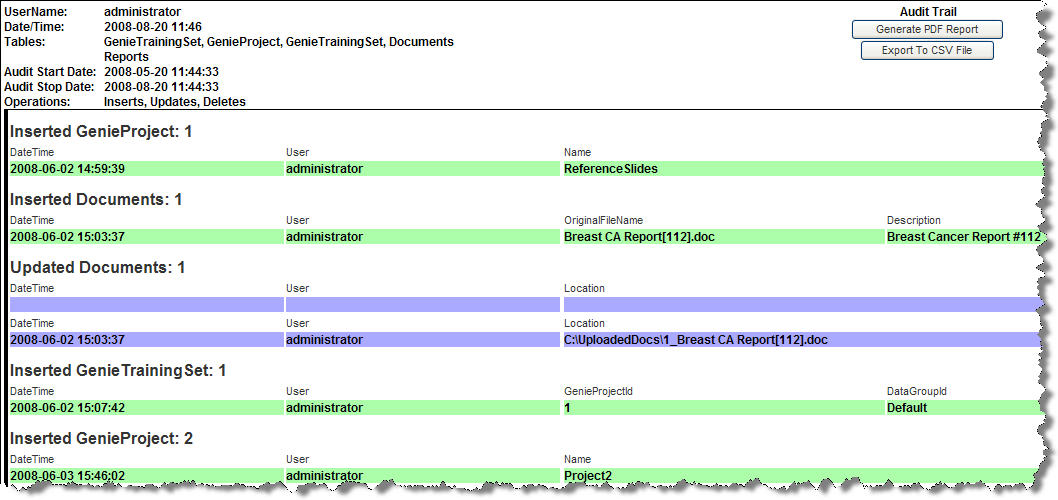Image resolution: width=1058 pixels, height=500 pixels.
Task: Click the 'Inserted Documents: 1' heading
Action: 96,200
